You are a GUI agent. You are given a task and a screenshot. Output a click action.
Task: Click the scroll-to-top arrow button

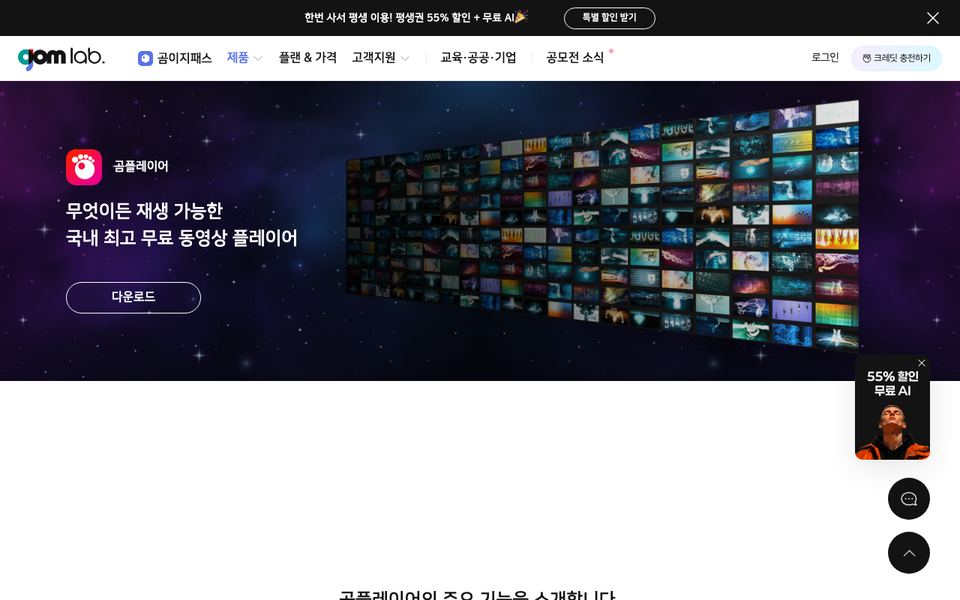coord(909,553)
